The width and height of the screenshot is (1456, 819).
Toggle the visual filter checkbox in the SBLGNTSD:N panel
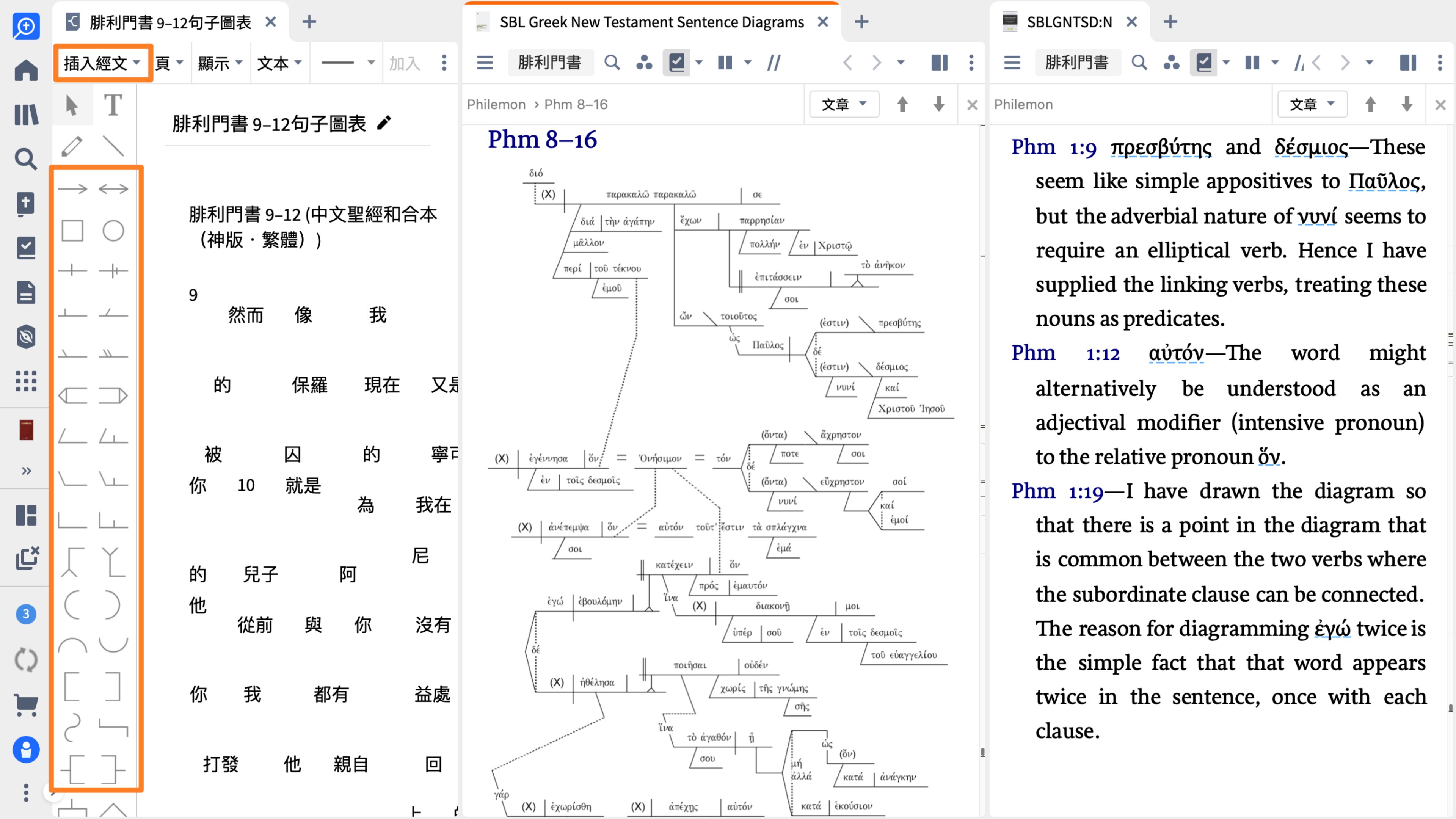click(1204, 62)
